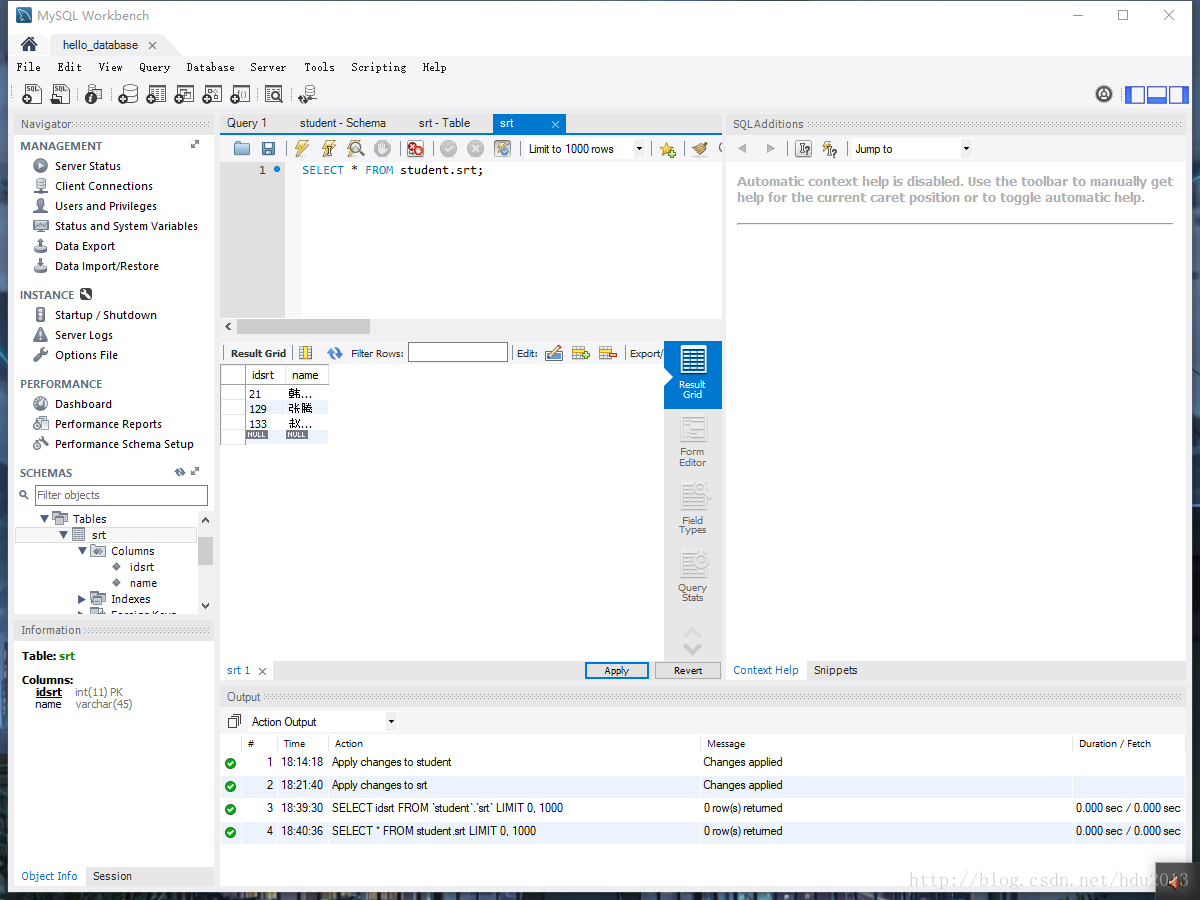Switch to the Query 1 tab
1200x900 pixels.
tap(247, 123)
